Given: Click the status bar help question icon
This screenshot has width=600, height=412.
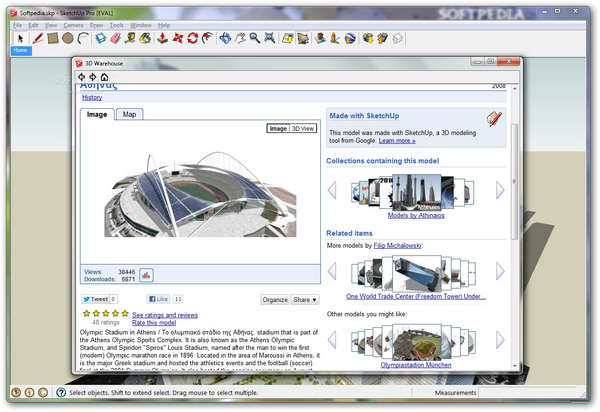Looking at the screenshot, I should (x=61, y=392).
